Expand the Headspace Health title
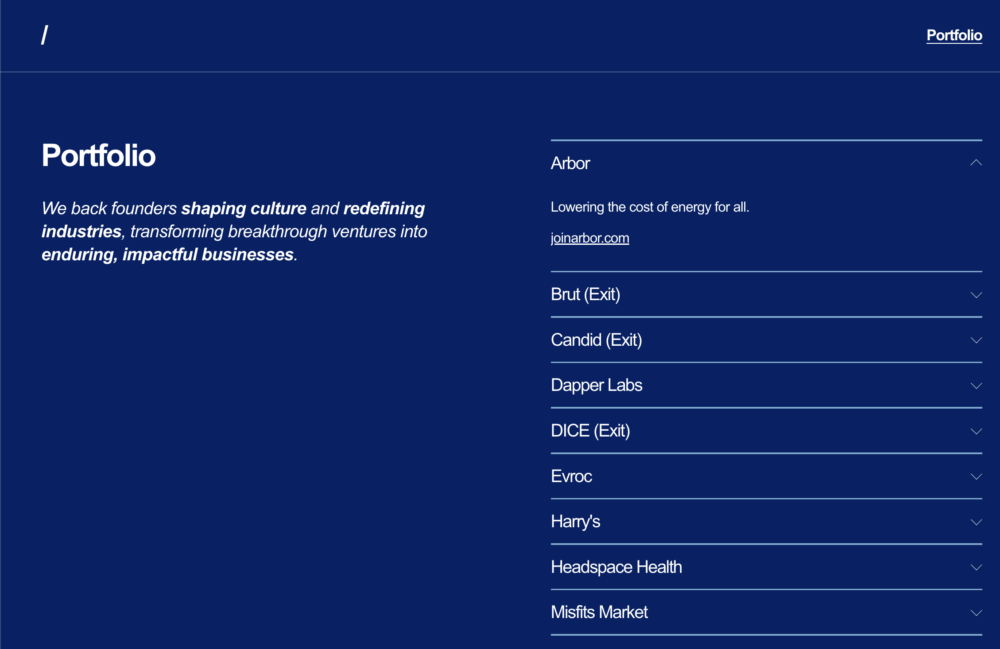Viewport: 1000px width, 649px height. coord(616,567)
